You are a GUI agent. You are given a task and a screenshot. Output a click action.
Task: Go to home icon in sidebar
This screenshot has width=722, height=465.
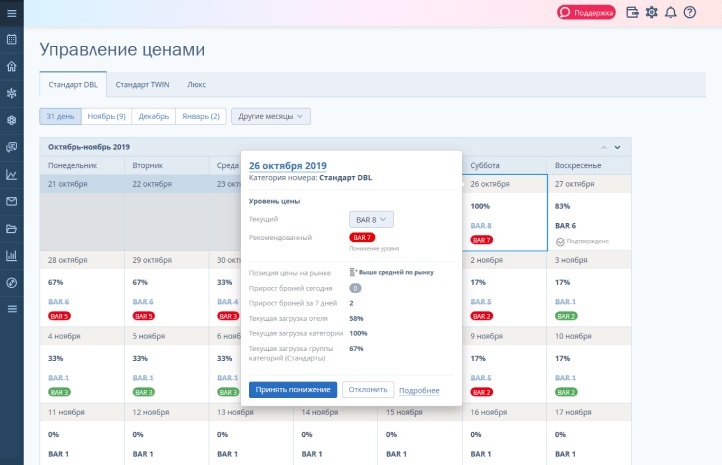point(12,66)
